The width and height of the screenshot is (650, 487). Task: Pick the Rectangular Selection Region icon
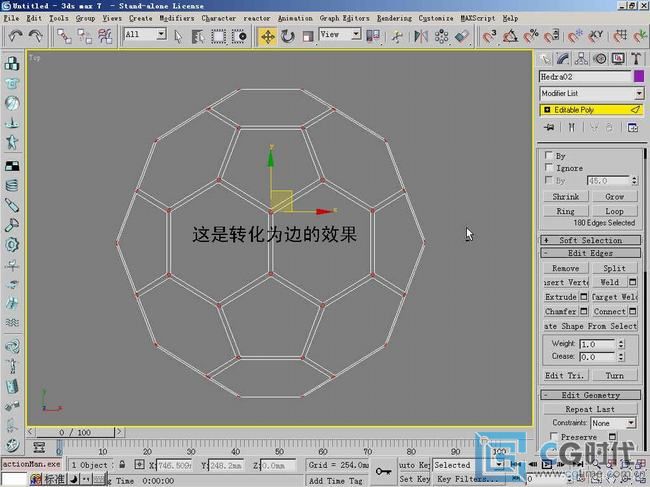coord(218,36)
